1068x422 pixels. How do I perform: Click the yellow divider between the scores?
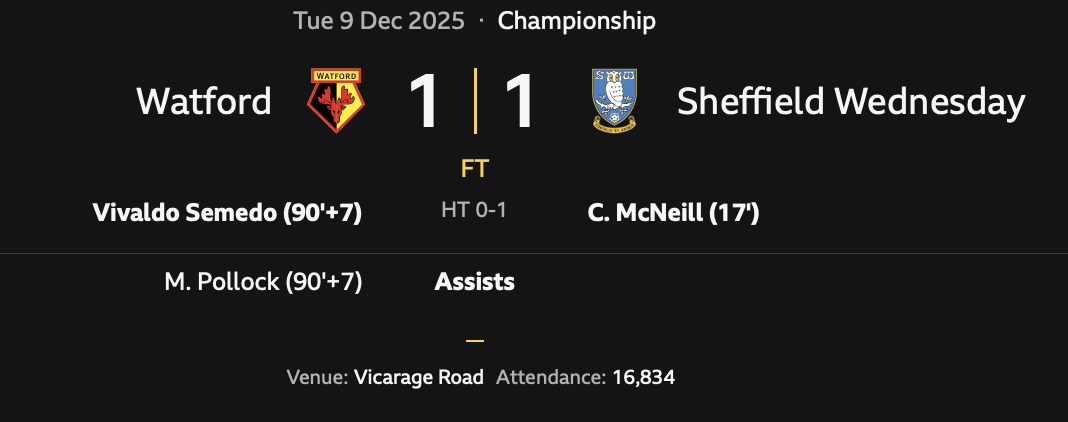(x=475, y=101)
